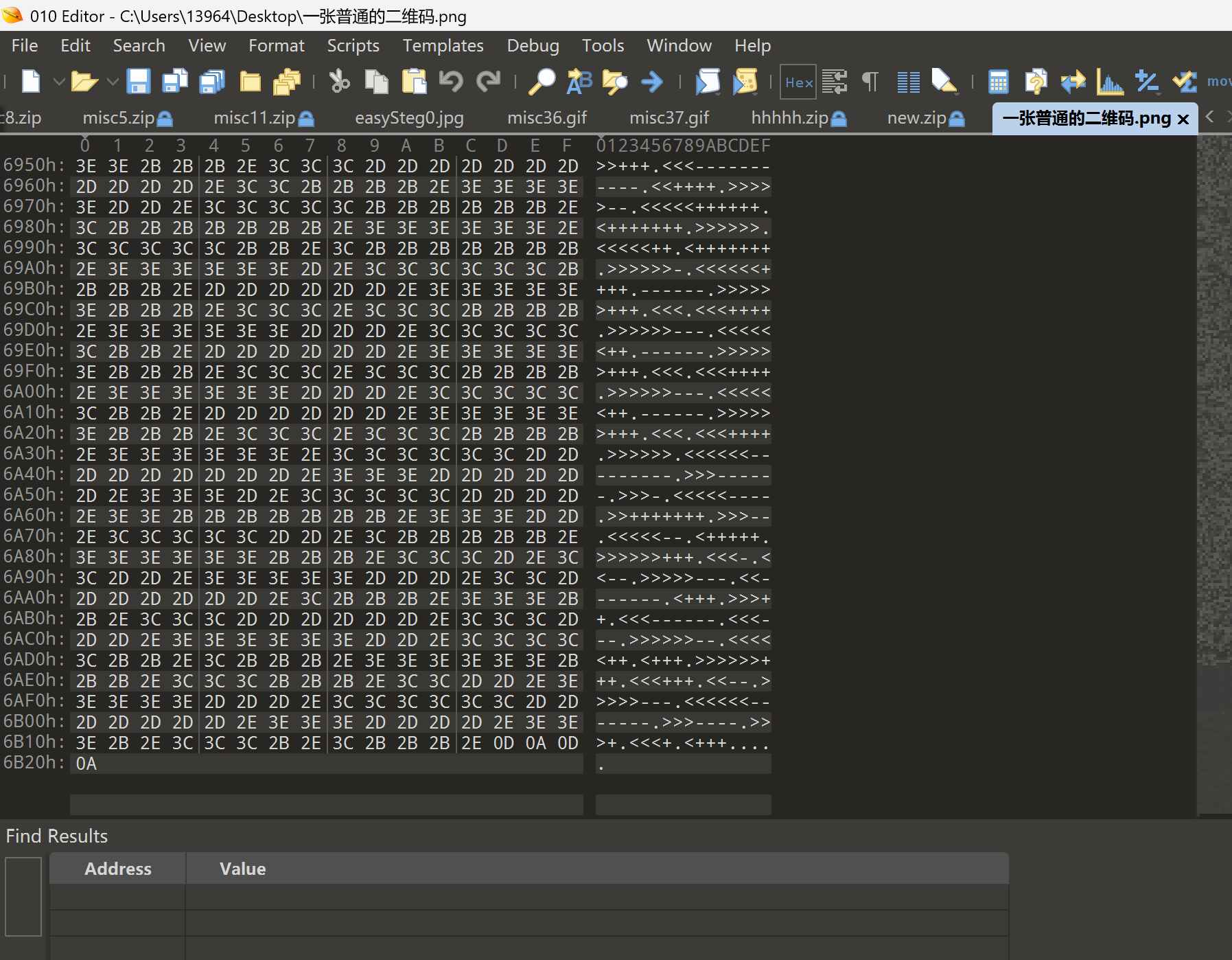Open the Calculator tool
Screen dimensions: 1232x960
tap(999, 82)
